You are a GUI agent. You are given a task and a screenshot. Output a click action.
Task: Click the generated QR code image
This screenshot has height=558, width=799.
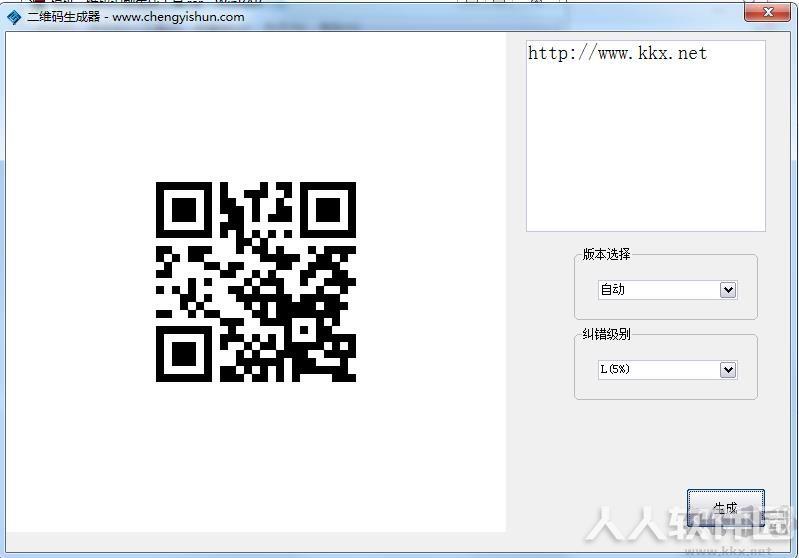(256, 282)
